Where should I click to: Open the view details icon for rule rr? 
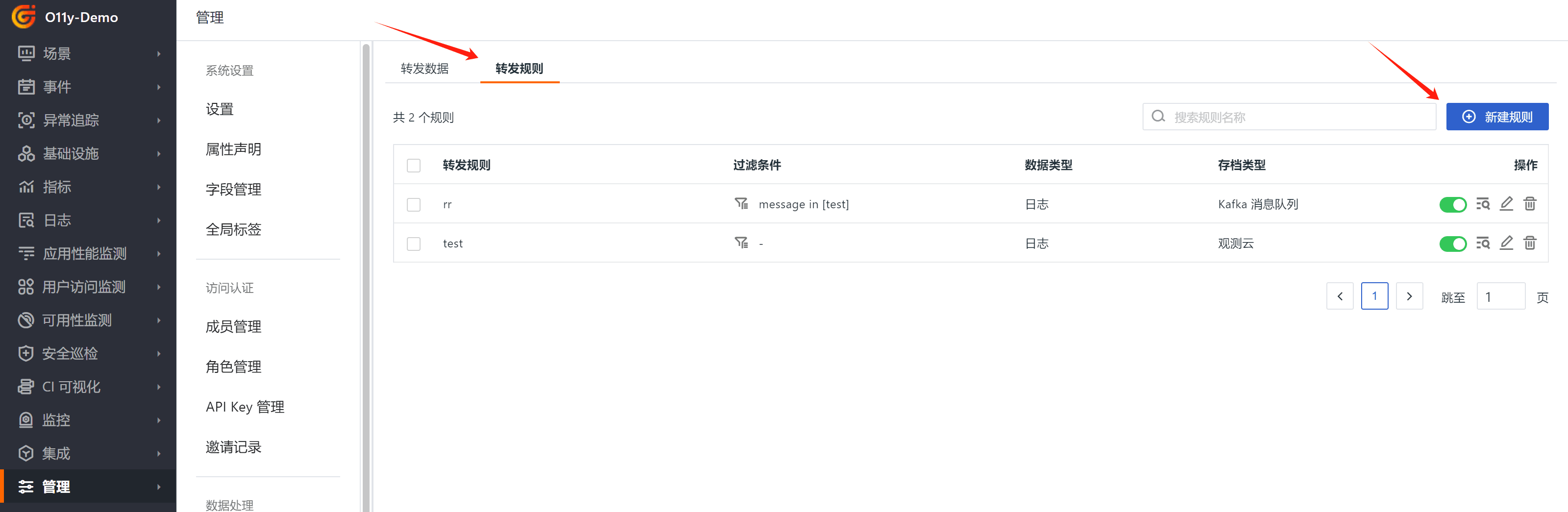(x=1482, y=204)
